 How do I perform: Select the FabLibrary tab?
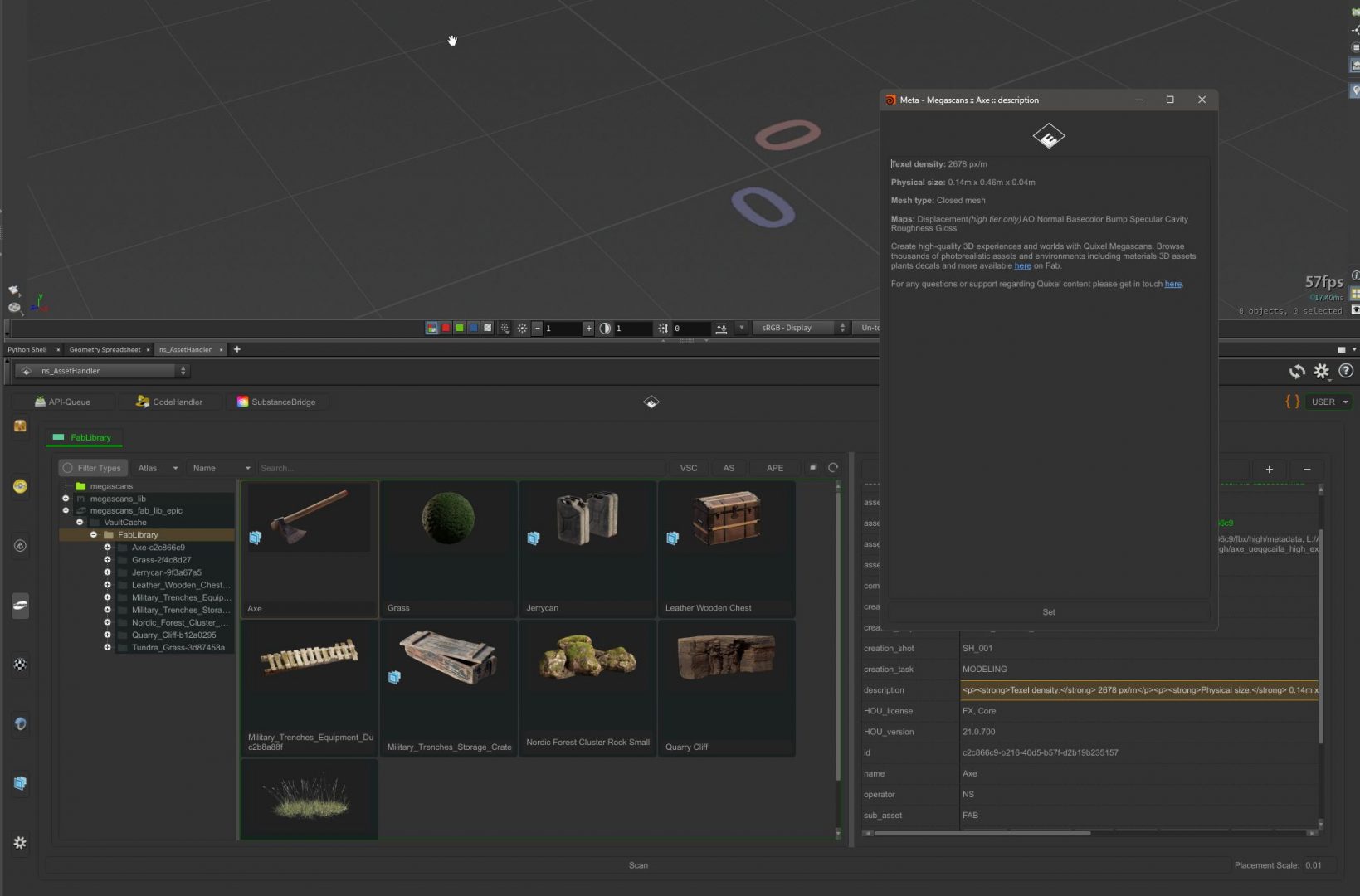point(83,437)
